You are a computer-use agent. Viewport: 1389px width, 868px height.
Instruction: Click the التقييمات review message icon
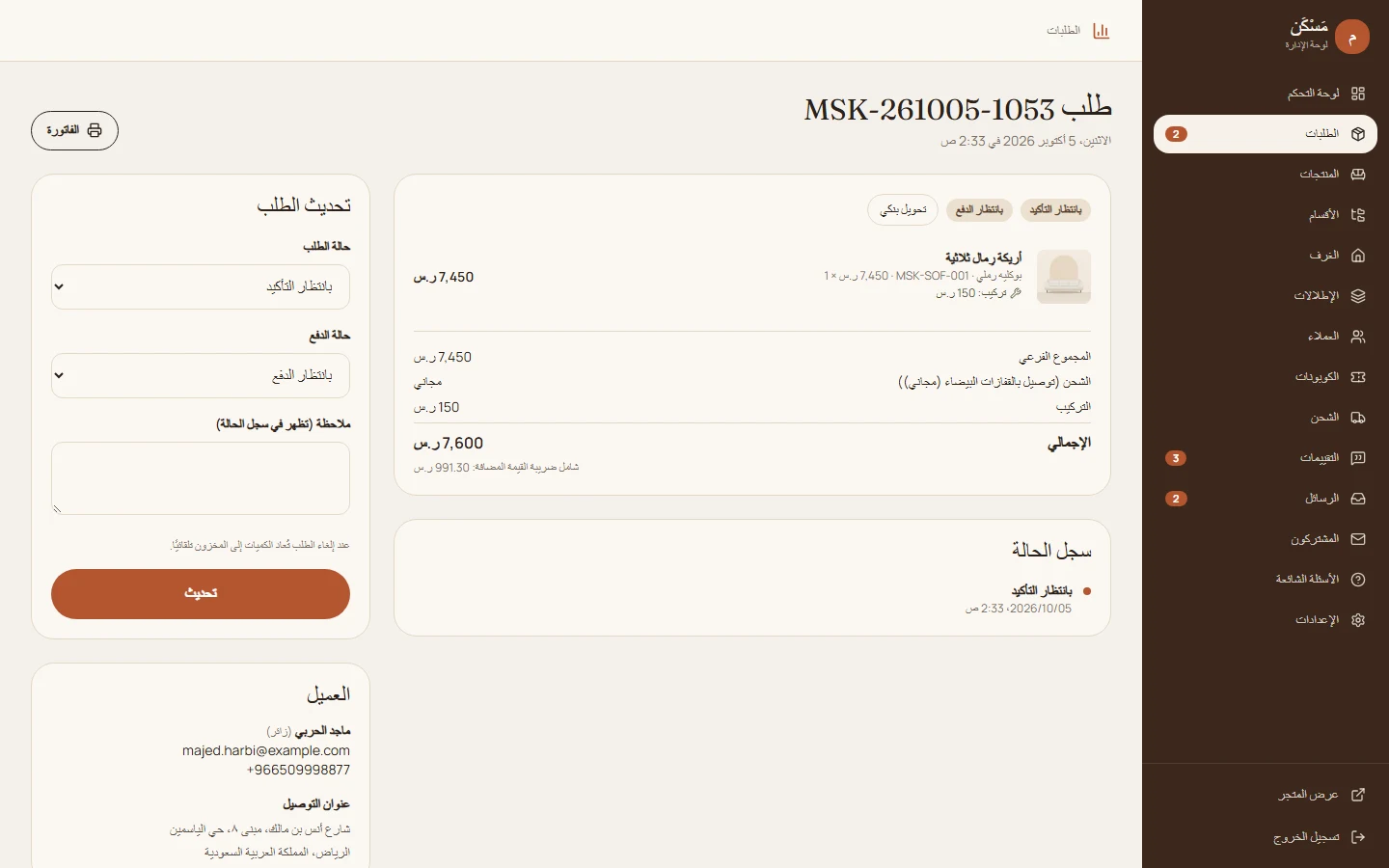[1358, 458]
